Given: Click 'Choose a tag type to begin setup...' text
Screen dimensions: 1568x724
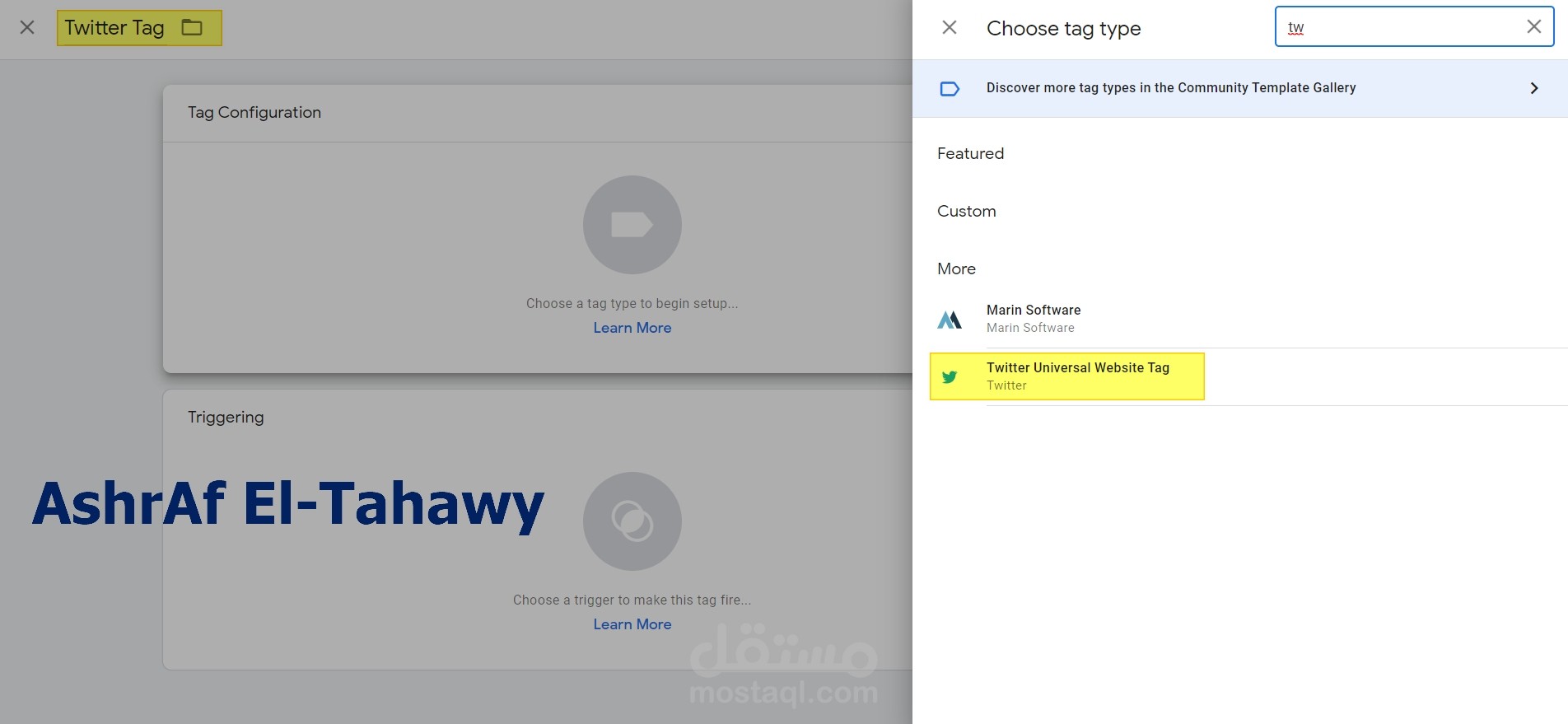Looking at the screenshot, I should (632, 303).
